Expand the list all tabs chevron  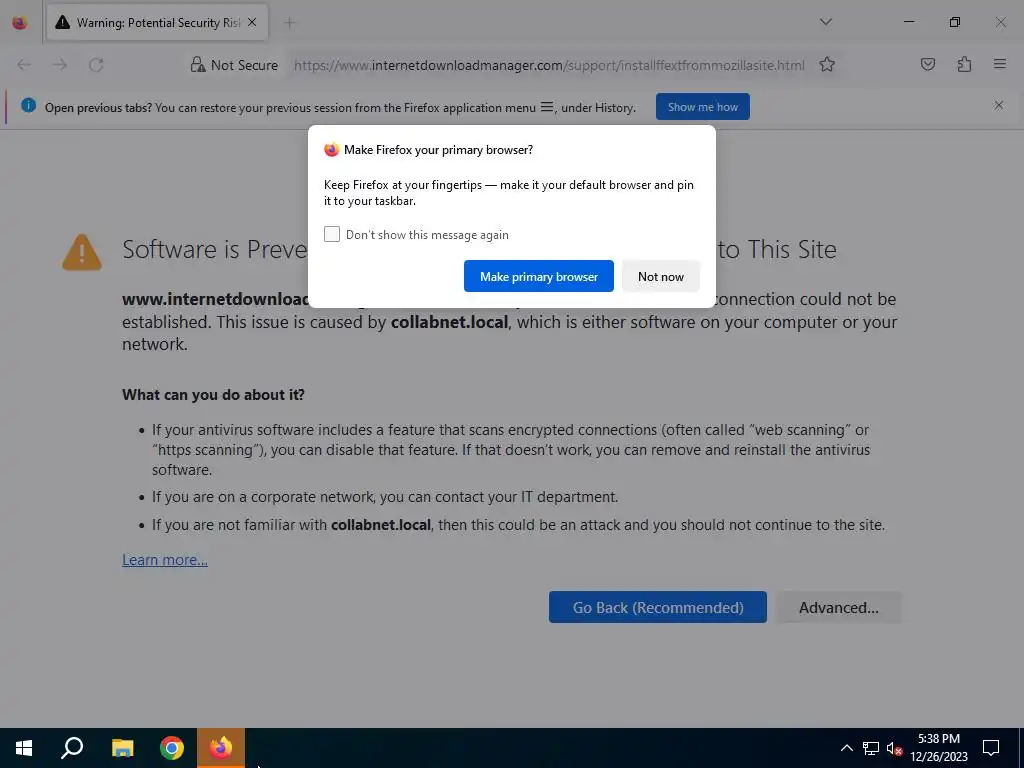click(x=825, y=22)
